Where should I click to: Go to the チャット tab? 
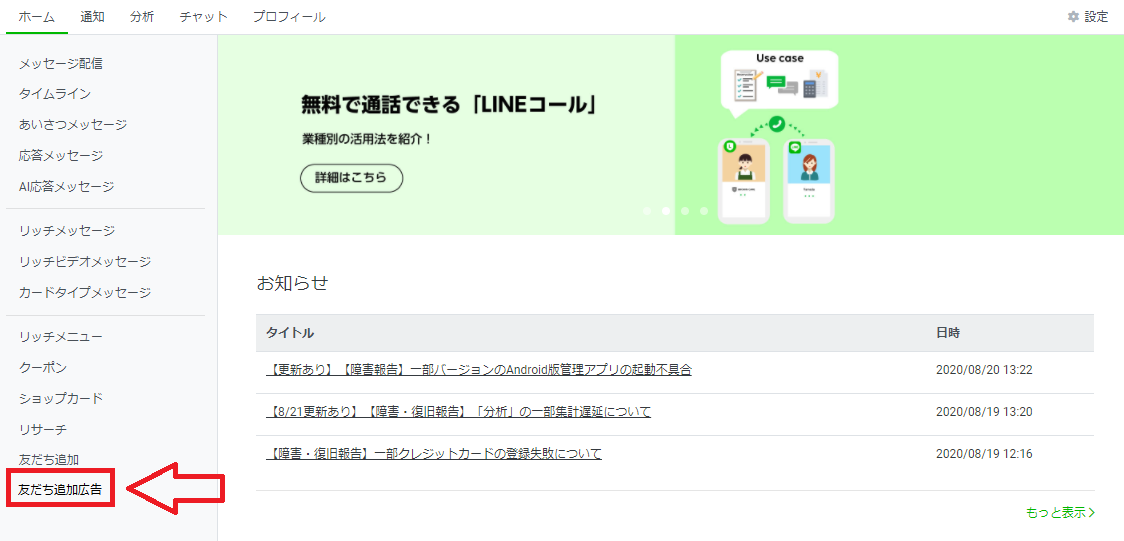coord(204,17)
